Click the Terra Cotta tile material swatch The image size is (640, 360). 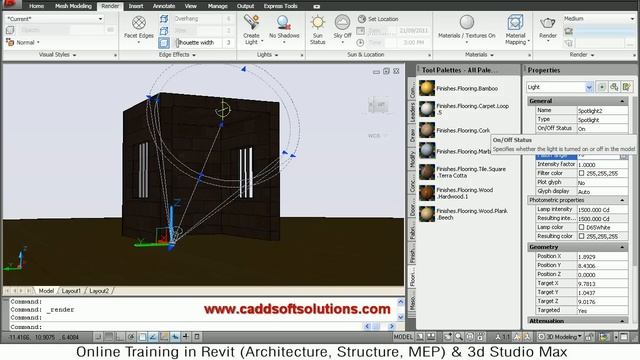tap(427, 172)
